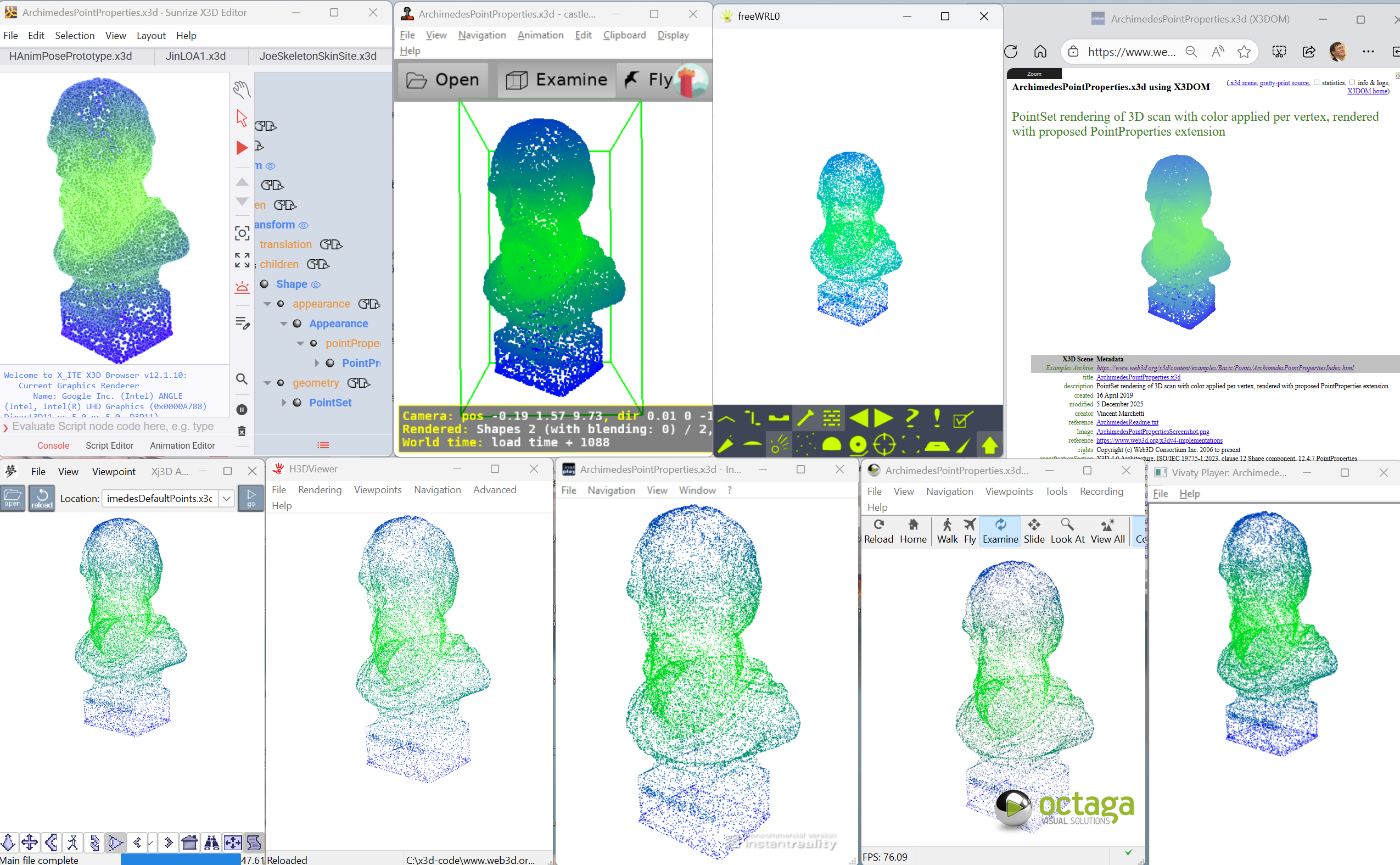
Task: Open the Viewpoints menu in H3DViewer
Action: [x=378, y=490]
